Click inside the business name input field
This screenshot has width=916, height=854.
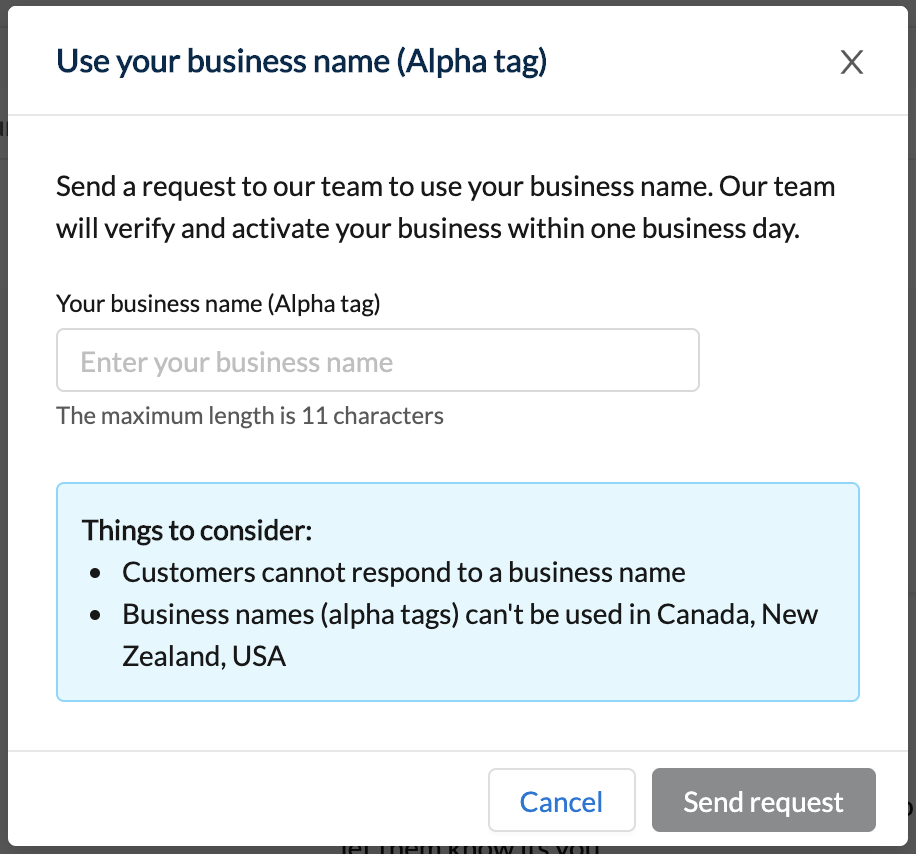point(378,359)
